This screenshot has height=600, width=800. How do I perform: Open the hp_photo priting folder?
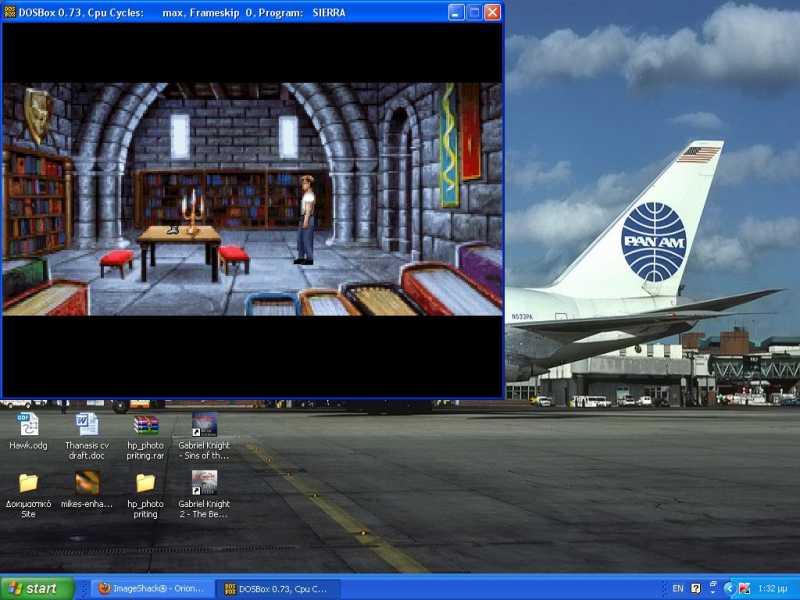pyautogui.click(x=146, y=483)
